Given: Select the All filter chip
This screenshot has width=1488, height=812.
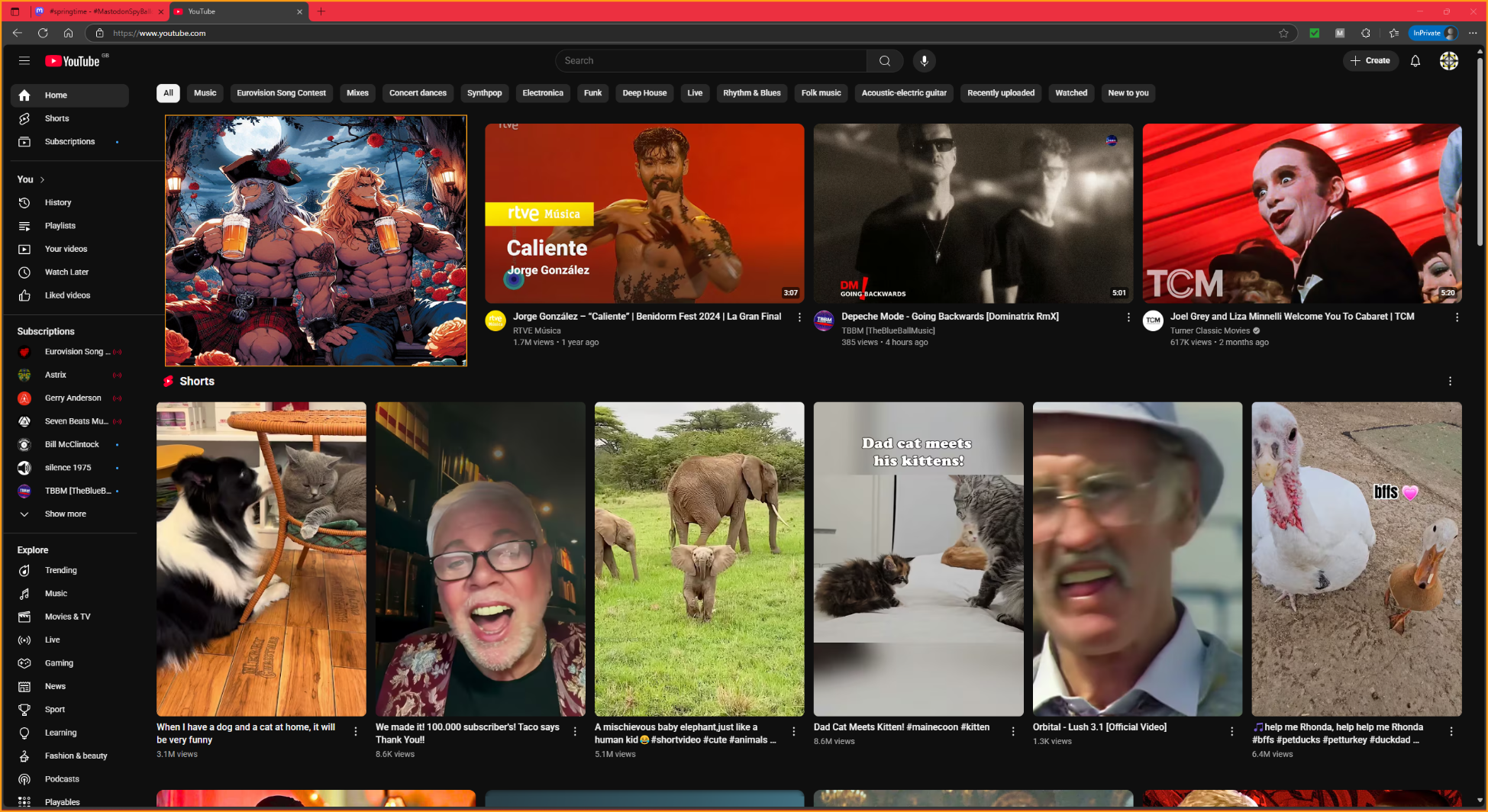Looking at the screenshot, I should [168, 93].
